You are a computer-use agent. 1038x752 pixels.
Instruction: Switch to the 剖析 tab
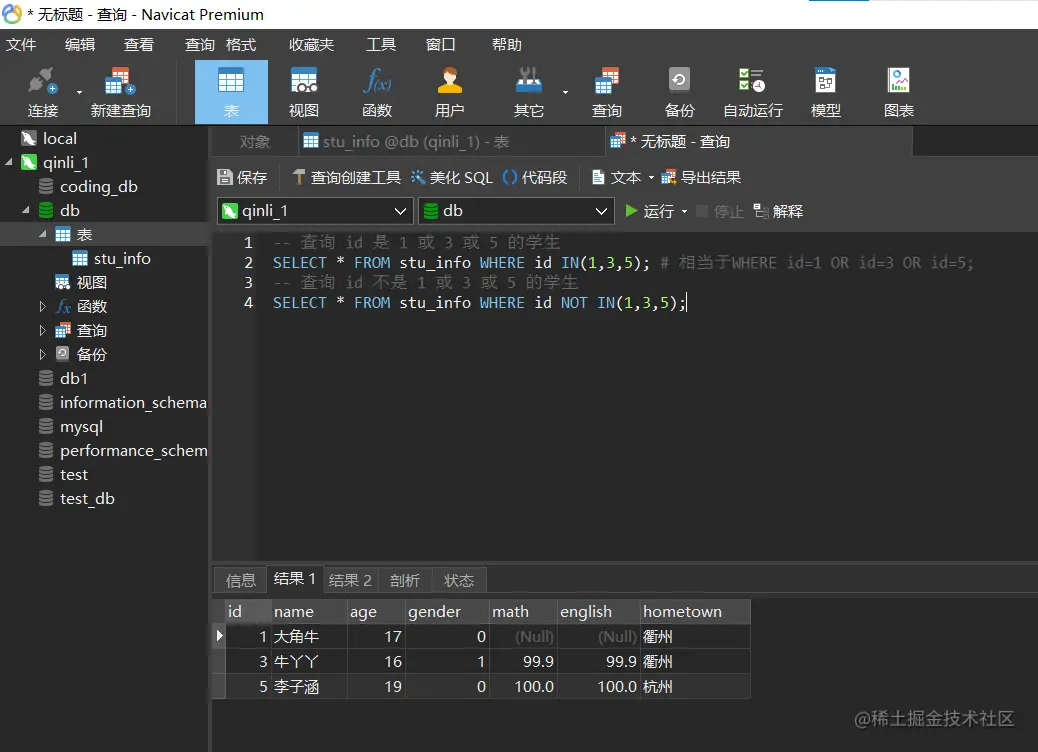[404, 581]
